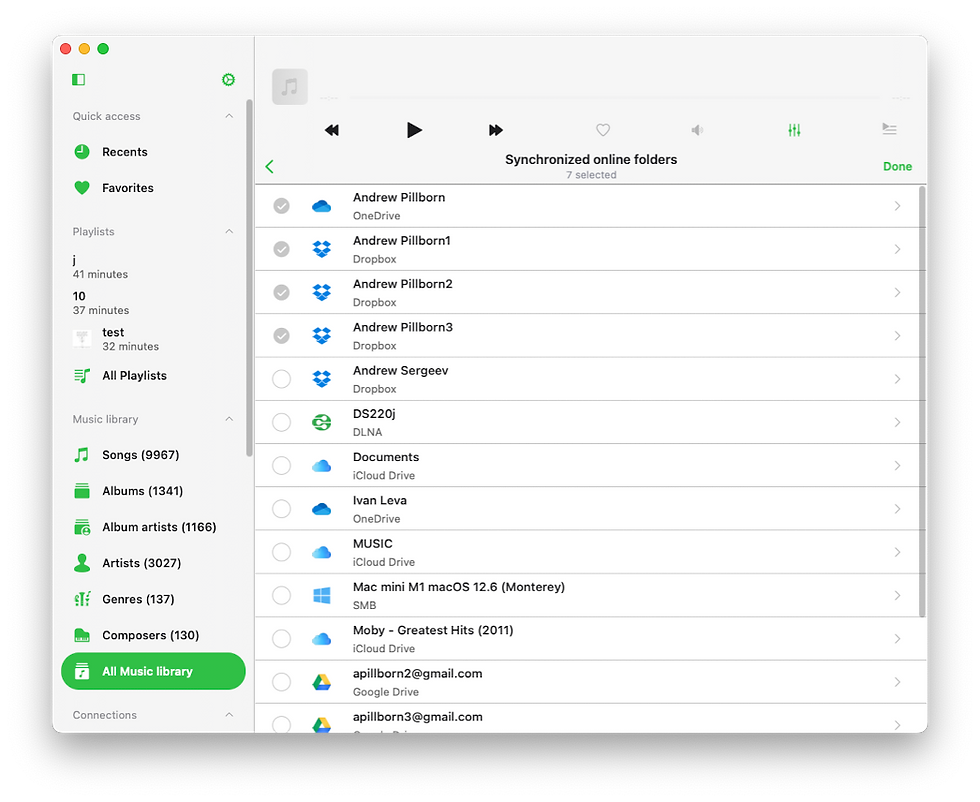Click the DLNA icon for DS220j
Screen dimensions: 980x802
coord(322,423)
